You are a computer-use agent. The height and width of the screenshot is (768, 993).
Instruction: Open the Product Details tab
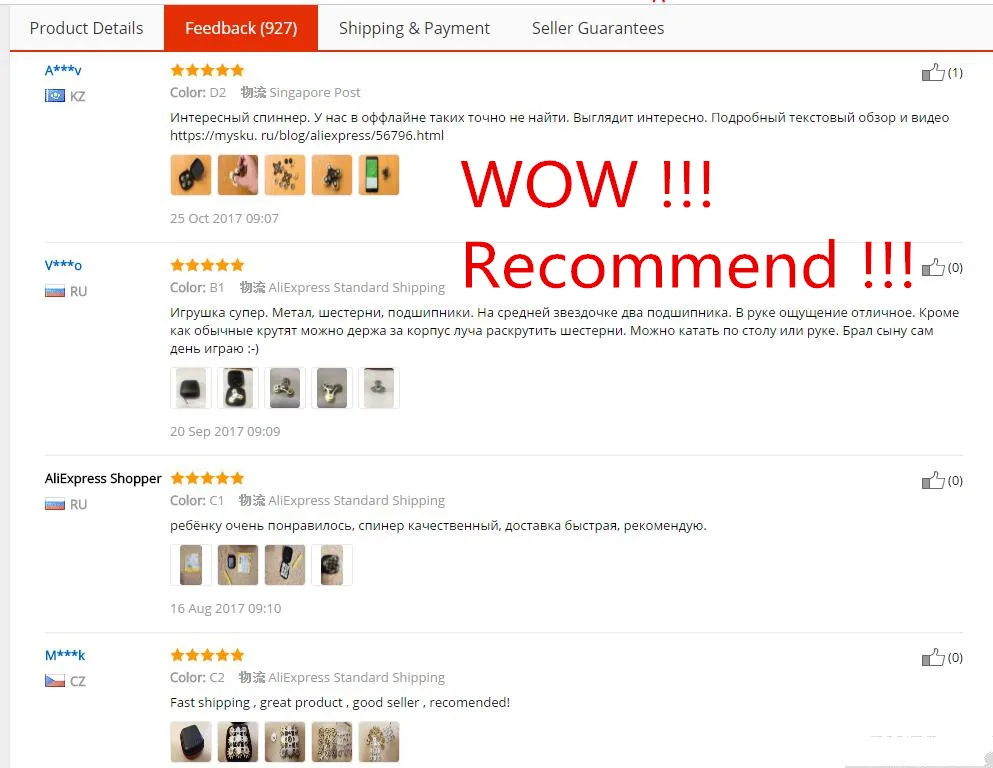[x=86, y=28]
